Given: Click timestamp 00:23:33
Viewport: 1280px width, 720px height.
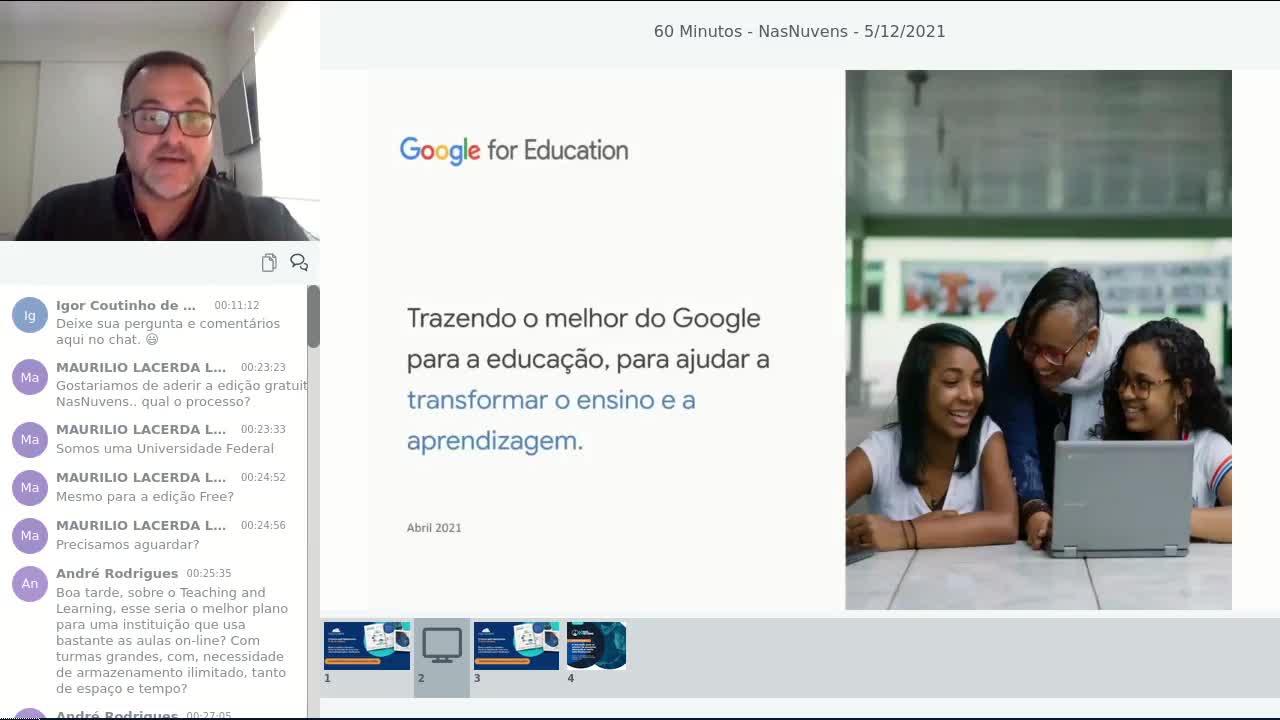Looking at the screenshot, I should 263,429.
